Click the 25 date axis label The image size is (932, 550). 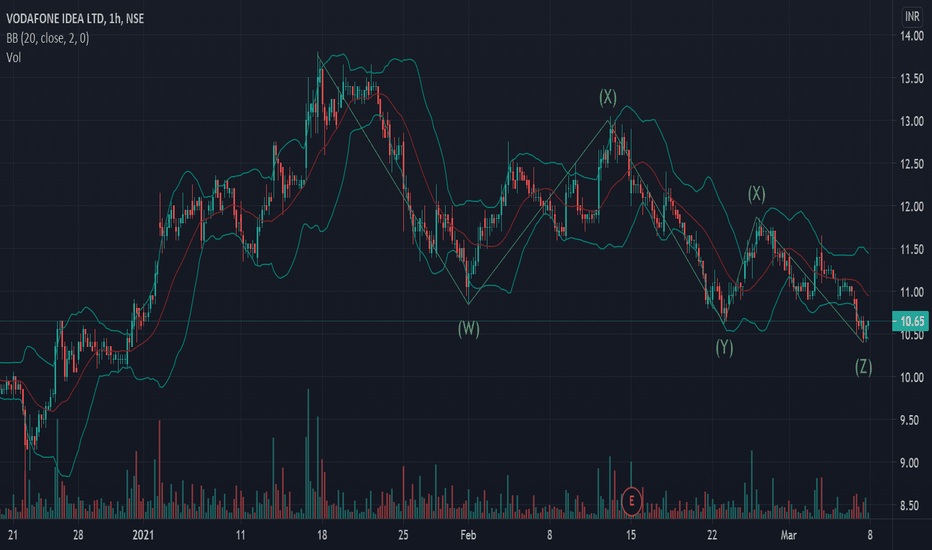[403, 535]
